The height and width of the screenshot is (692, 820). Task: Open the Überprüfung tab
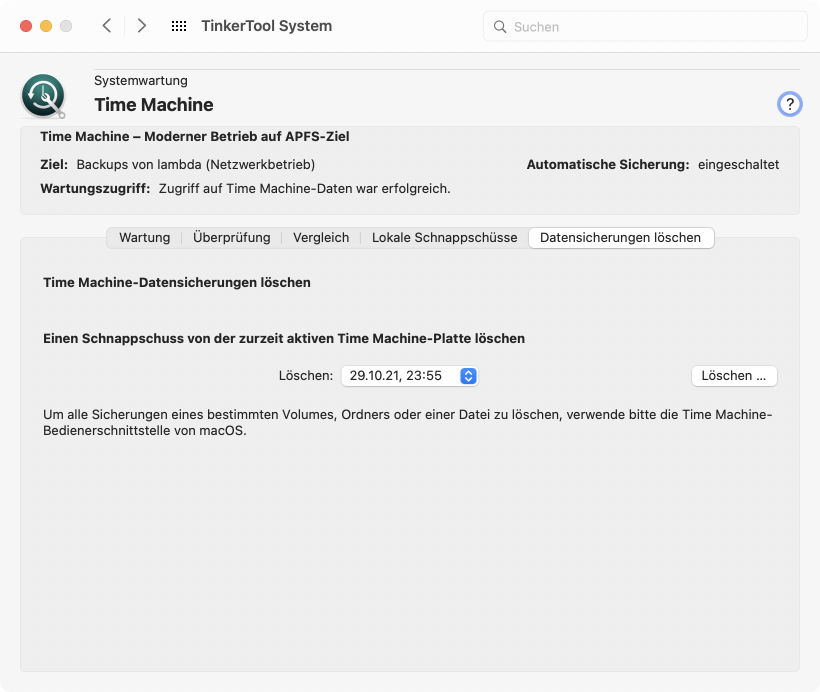[232, 237]
